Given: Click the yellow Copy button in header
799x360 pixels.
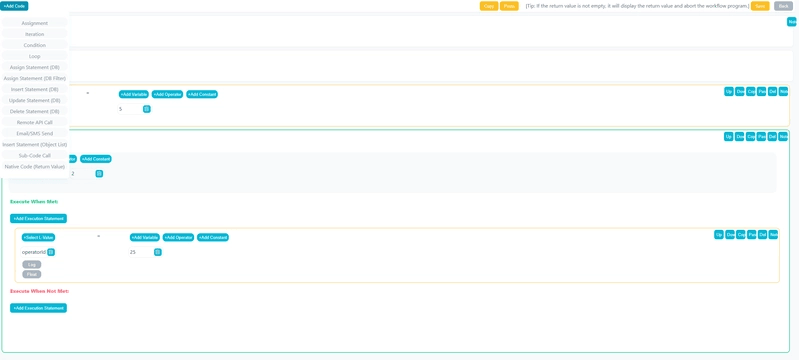Looking at the screenshot, I should coord(489,6).
